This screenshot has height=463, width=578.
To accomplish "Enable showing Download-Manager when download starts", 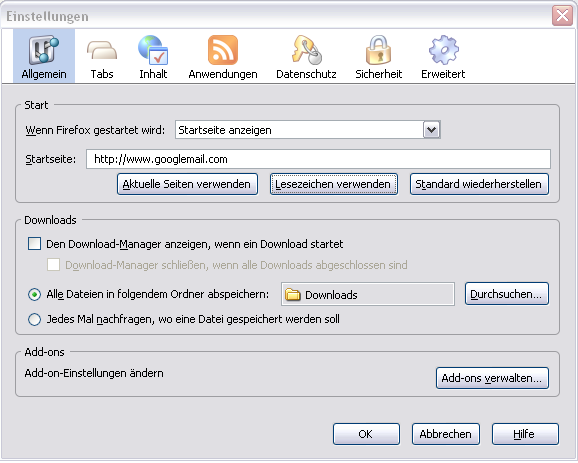I will coord(34,244).
